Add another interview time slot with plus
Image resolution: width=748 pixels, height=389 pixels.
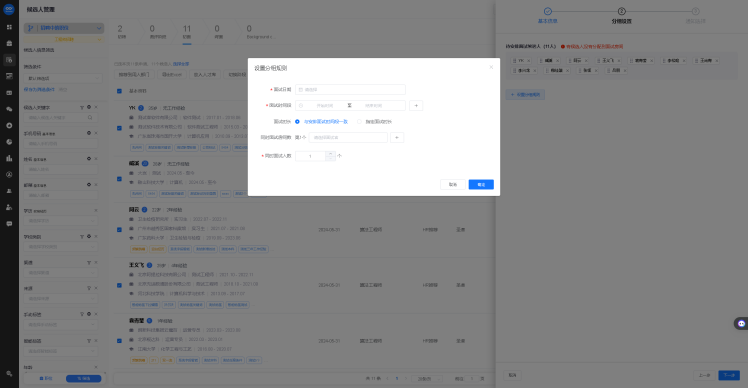pos(416,105)
